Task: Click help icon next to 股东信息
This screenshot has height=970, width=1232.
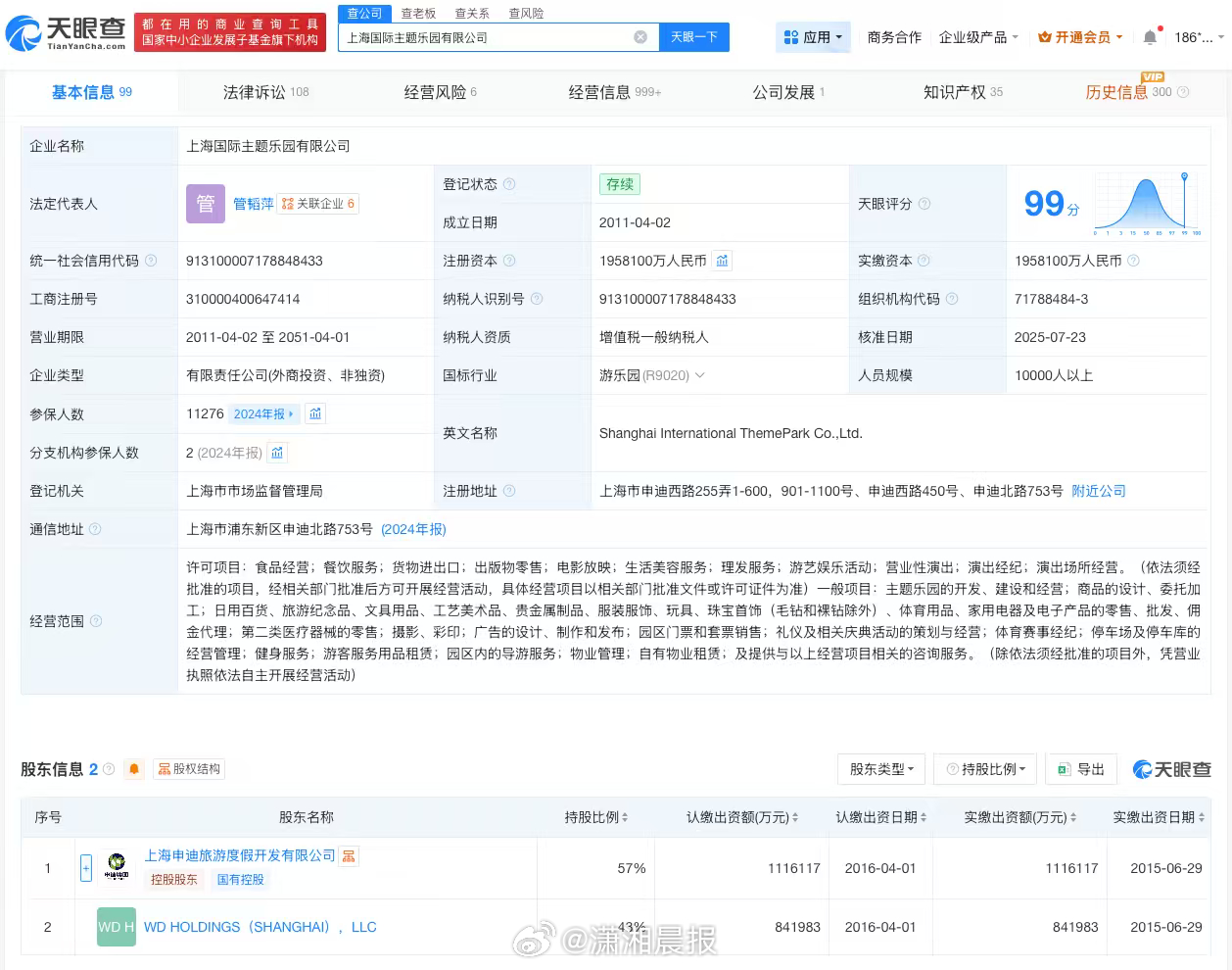Action: pyautogui.click(x=109, y=769)
